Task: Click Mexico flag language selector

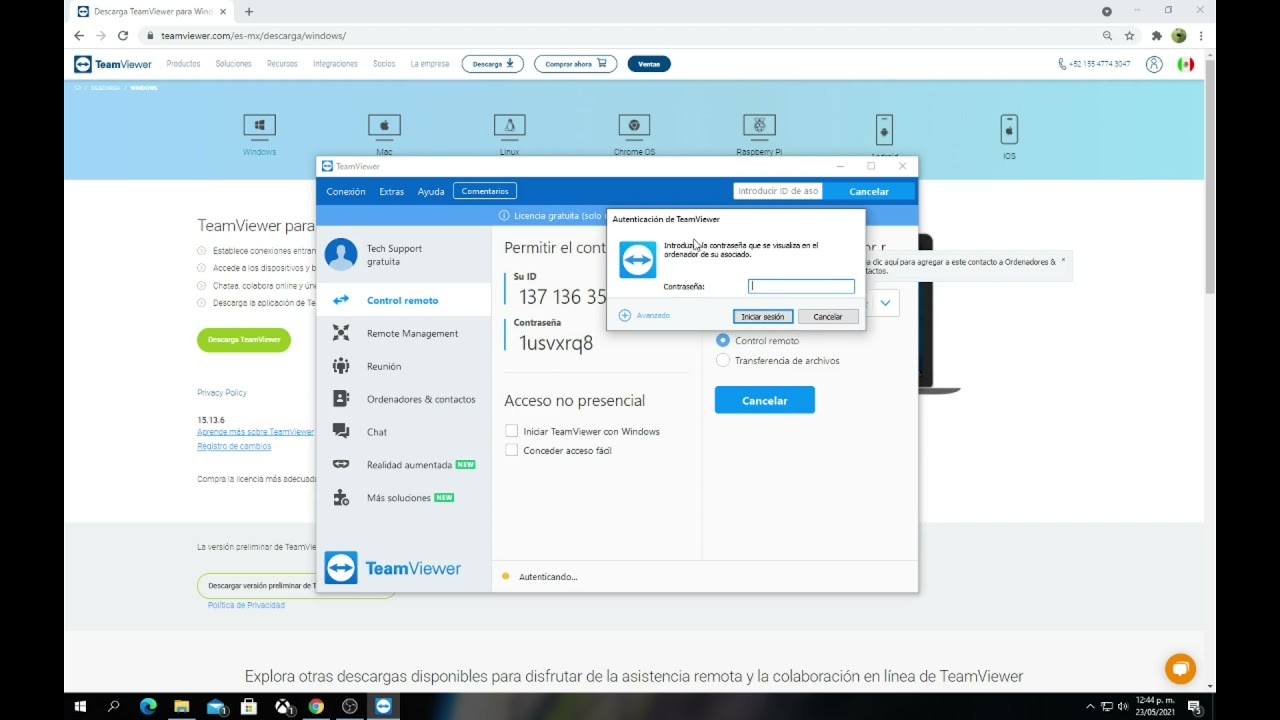Action: click(x=1185, y=64)
